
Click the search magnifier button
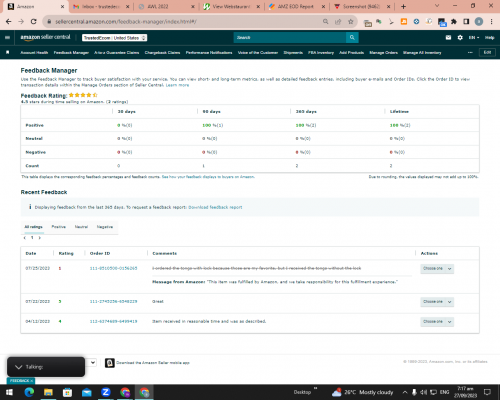tap(352, 38)
